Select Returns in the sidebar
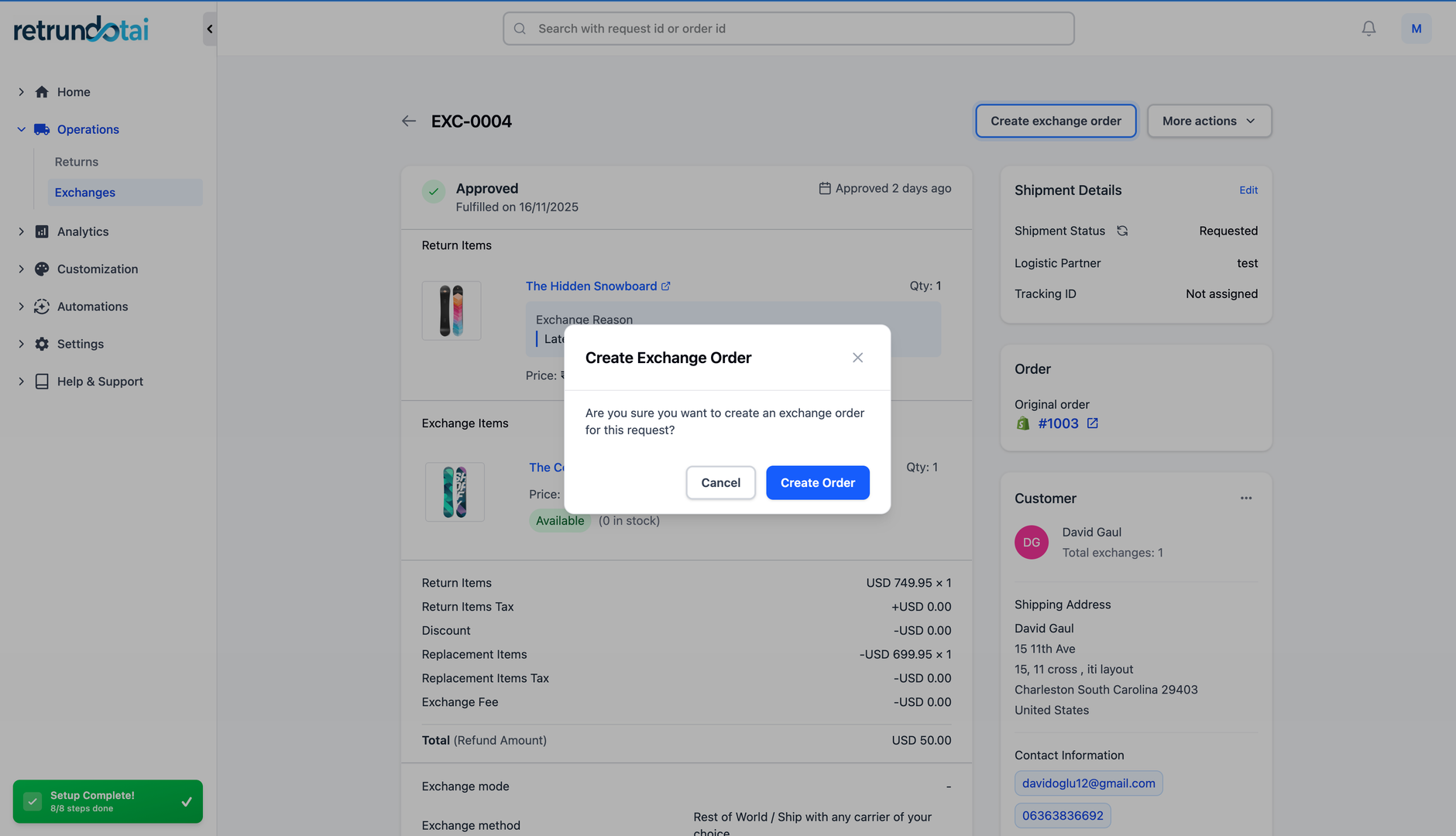The image size is (1456, 836). point(77,162)
